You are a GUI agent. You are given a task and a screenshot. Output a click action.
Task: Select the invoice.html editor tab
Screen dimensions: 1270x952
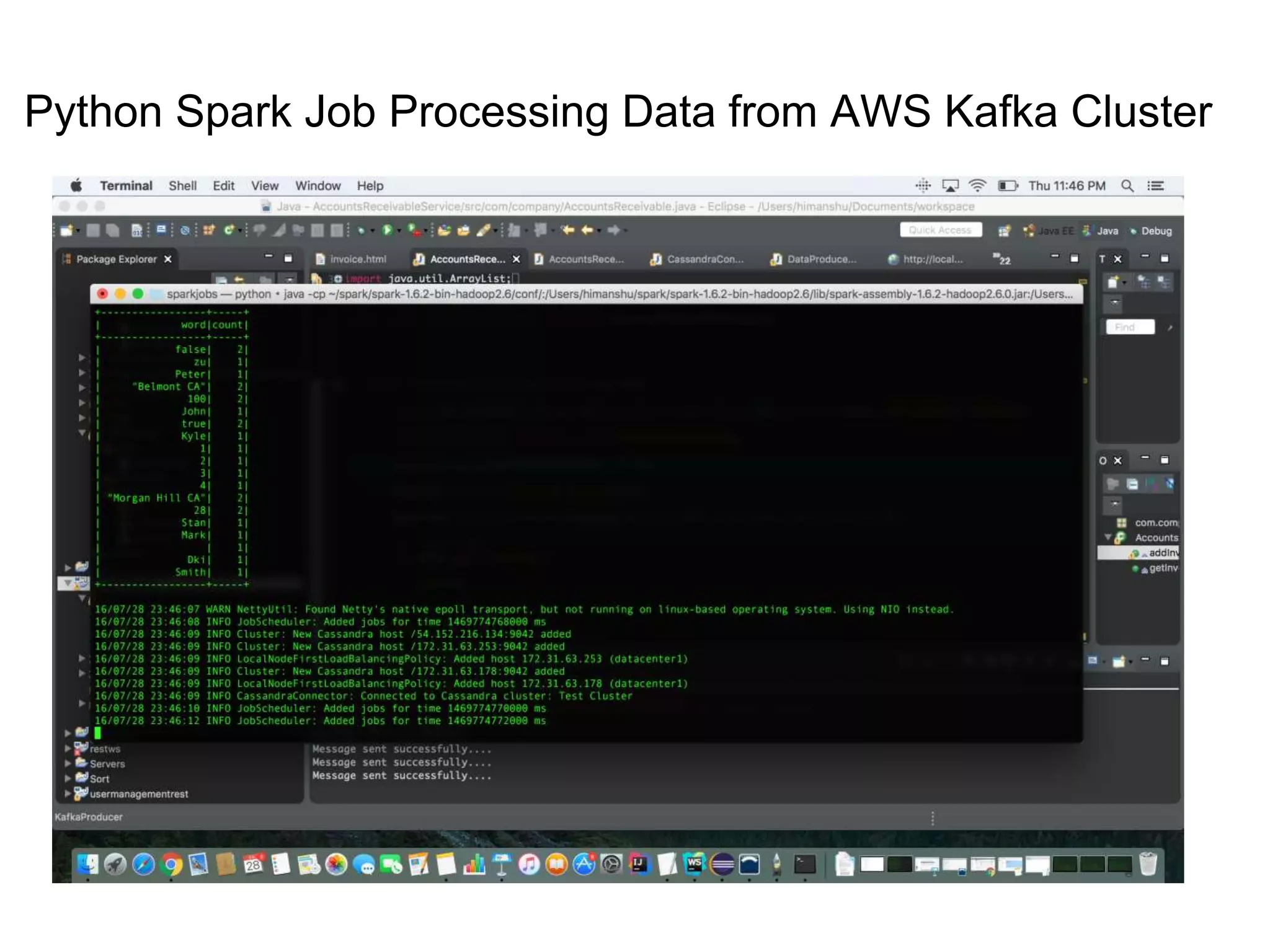[350, 259]
